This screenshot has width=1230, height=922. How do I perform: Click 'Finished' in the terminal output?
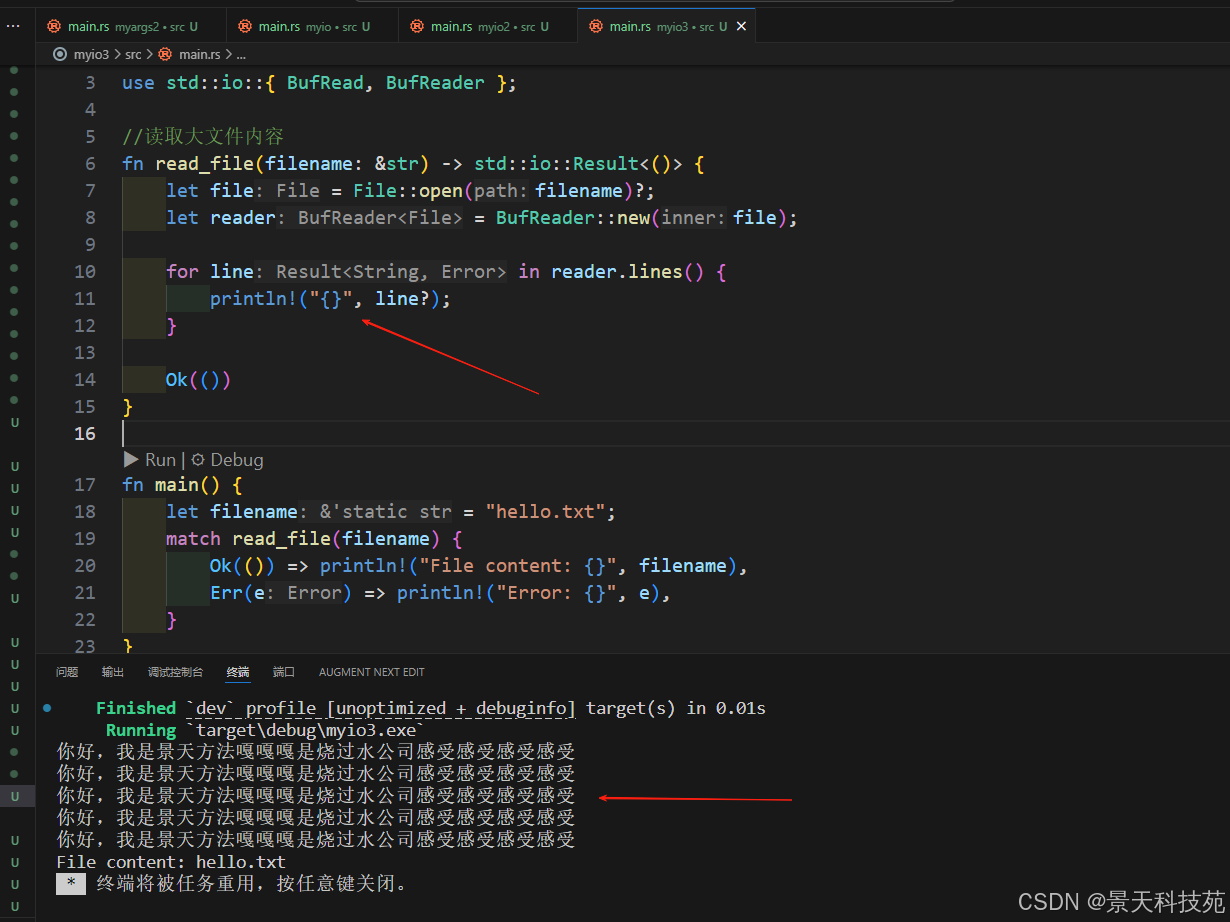[136, 708]
